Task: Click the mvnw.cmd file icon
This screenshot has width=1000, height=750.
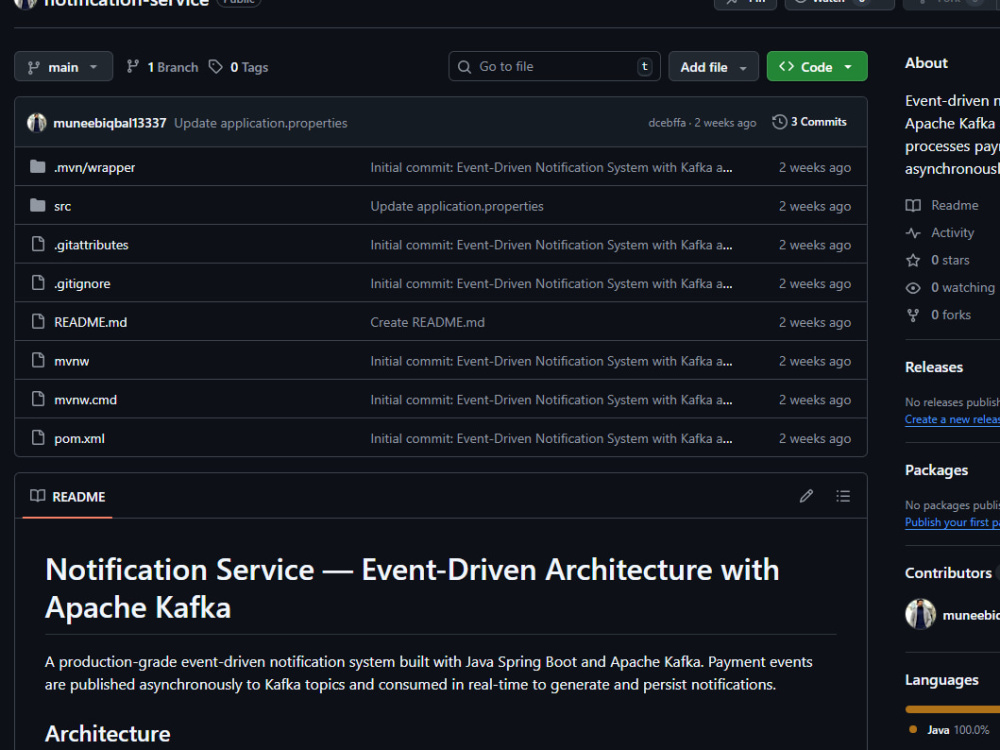Action: 38,399
